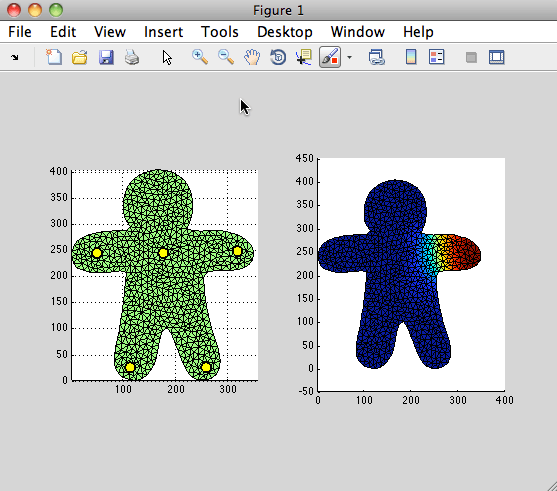Insert a legend using the toolbar icon

[x=437, y=57]
